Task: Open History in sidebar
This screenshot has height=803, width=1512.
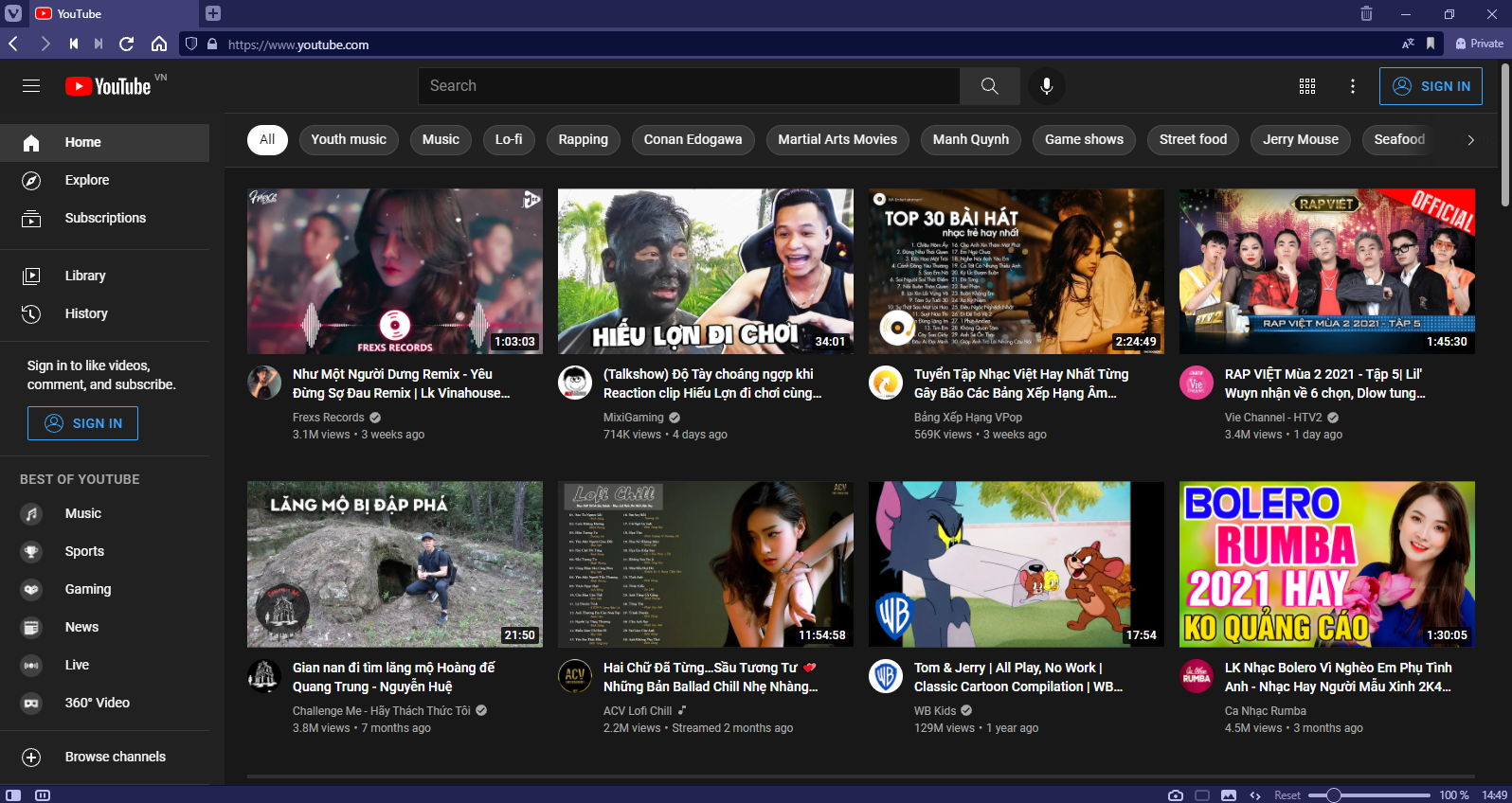Action: (104, 313)
